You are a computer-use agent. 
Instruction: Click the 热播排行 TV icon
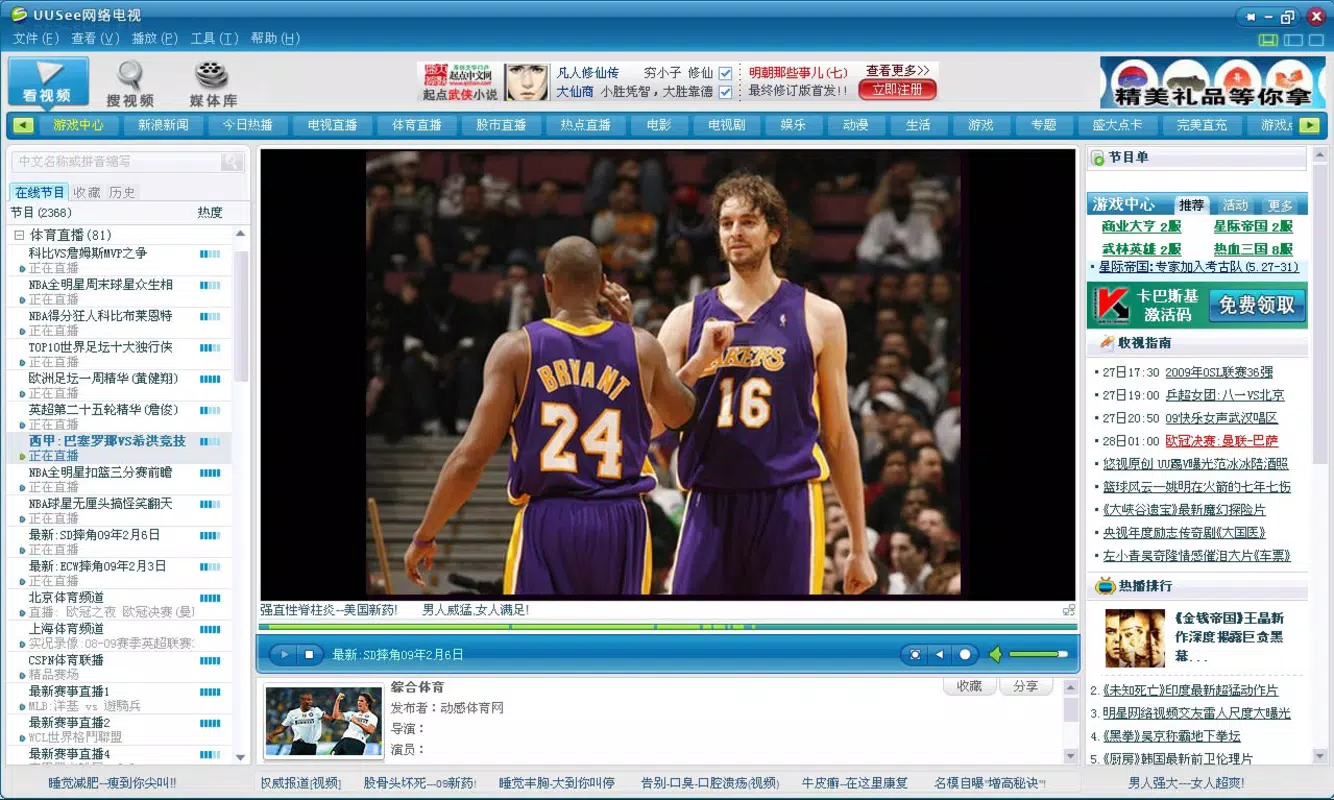tap(1105, 586)
